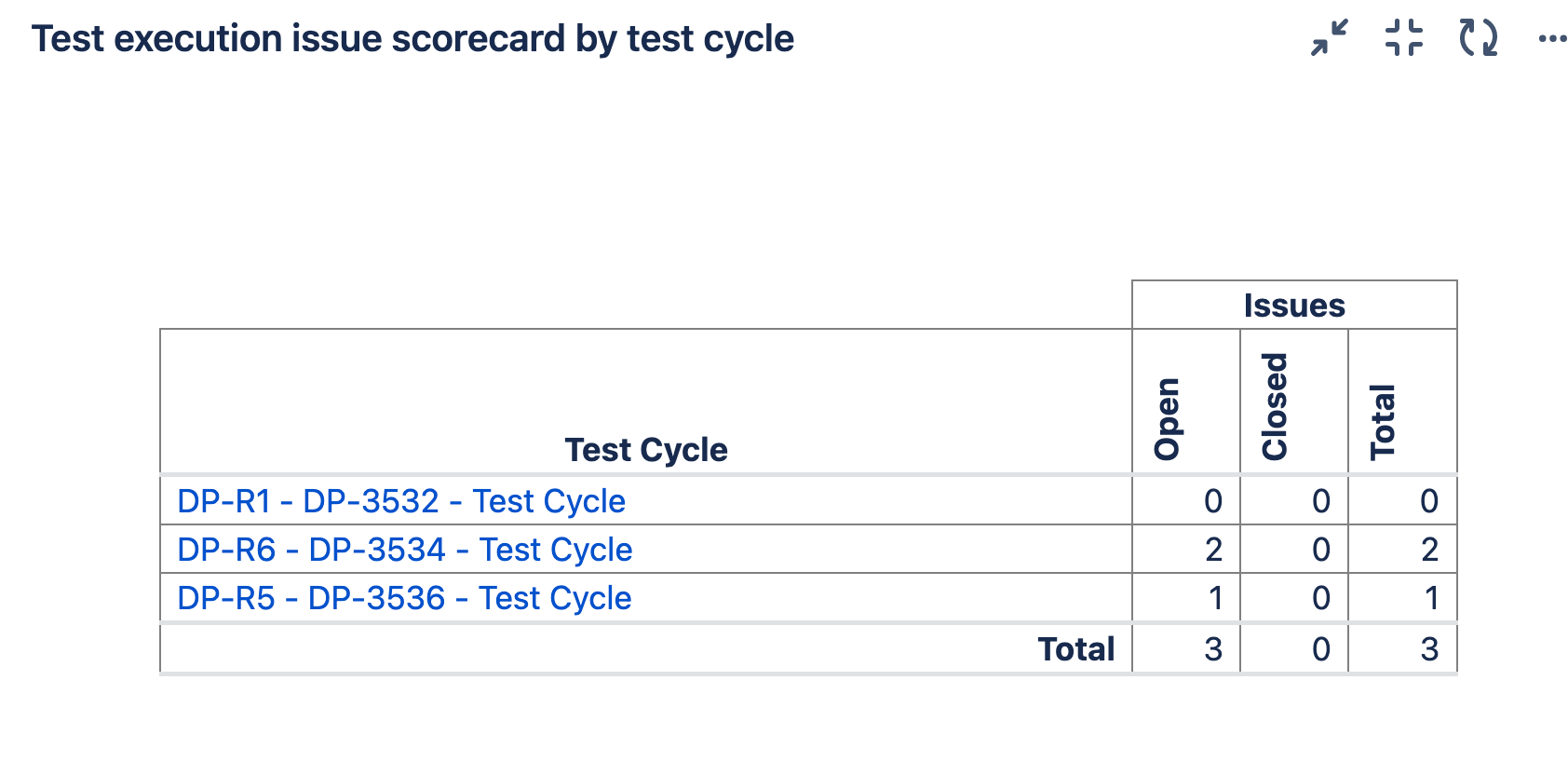The height and width of the screenshot is (762, 1568).
Task: Click the scorecard gadget title text
Action: pyautogui.click(x=412, y=39)
